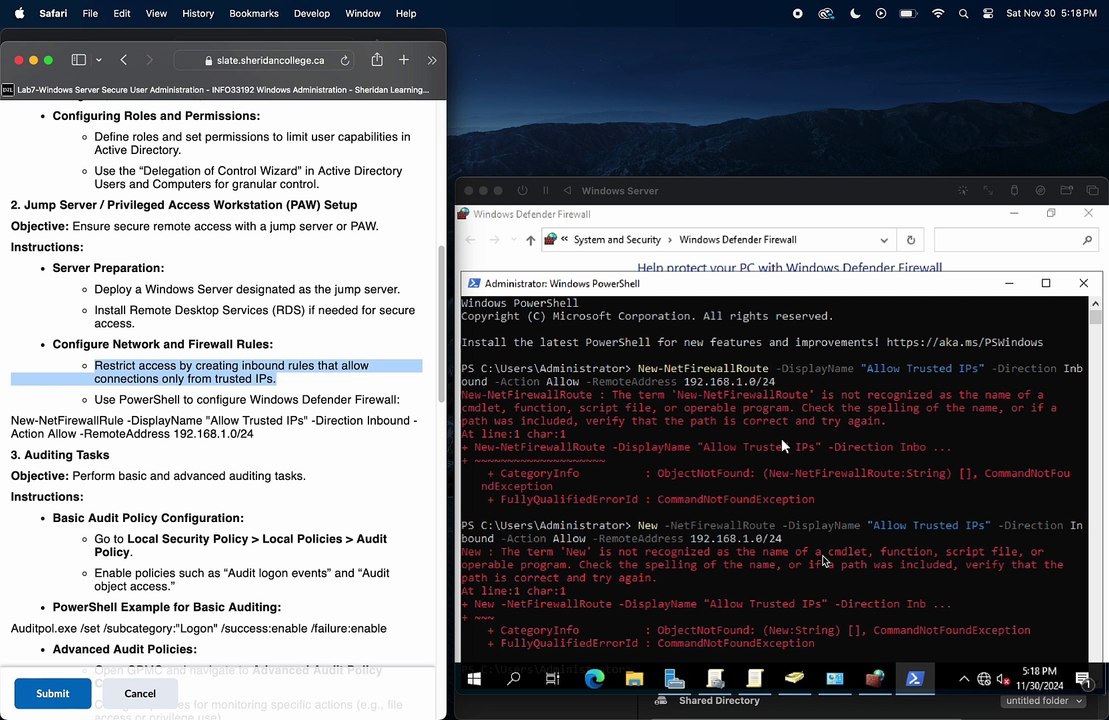Screen dimensions: 1109x720
Task: Open battery status menu
Action: [908, 13]
